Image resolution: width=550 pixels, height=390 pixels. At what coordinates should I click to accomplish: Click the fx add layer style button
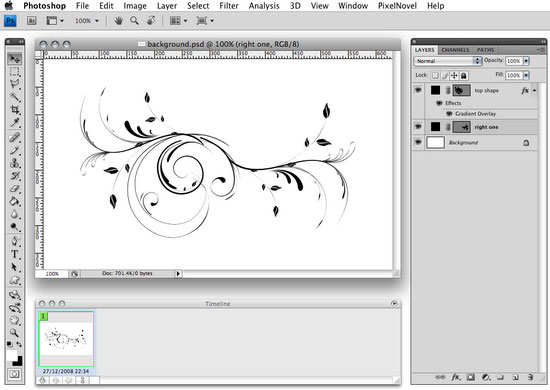tap(455, 377)
